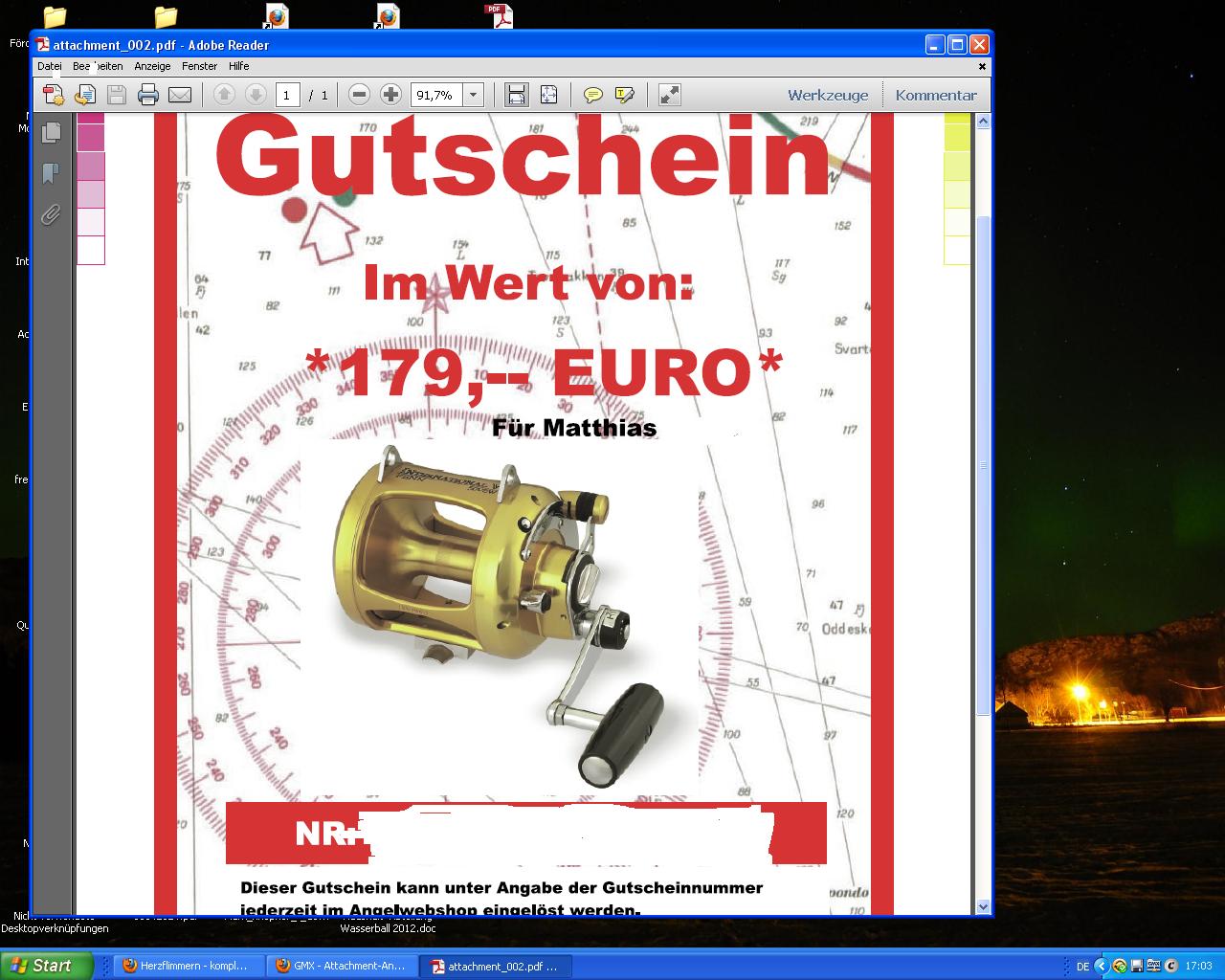Click the DE language indicator in tray
The height and width of the screenshot is (980, 1225).
click(1082, 967)
